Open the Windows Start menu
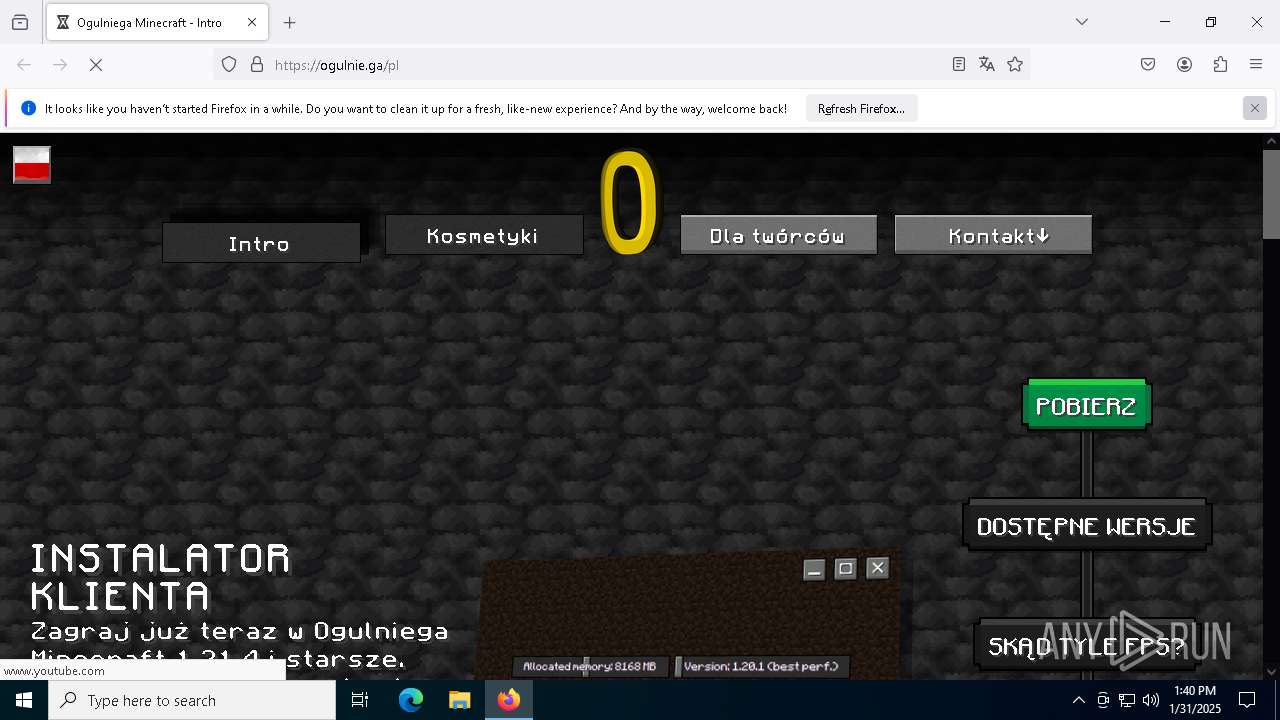 click(x=24, y=700)
